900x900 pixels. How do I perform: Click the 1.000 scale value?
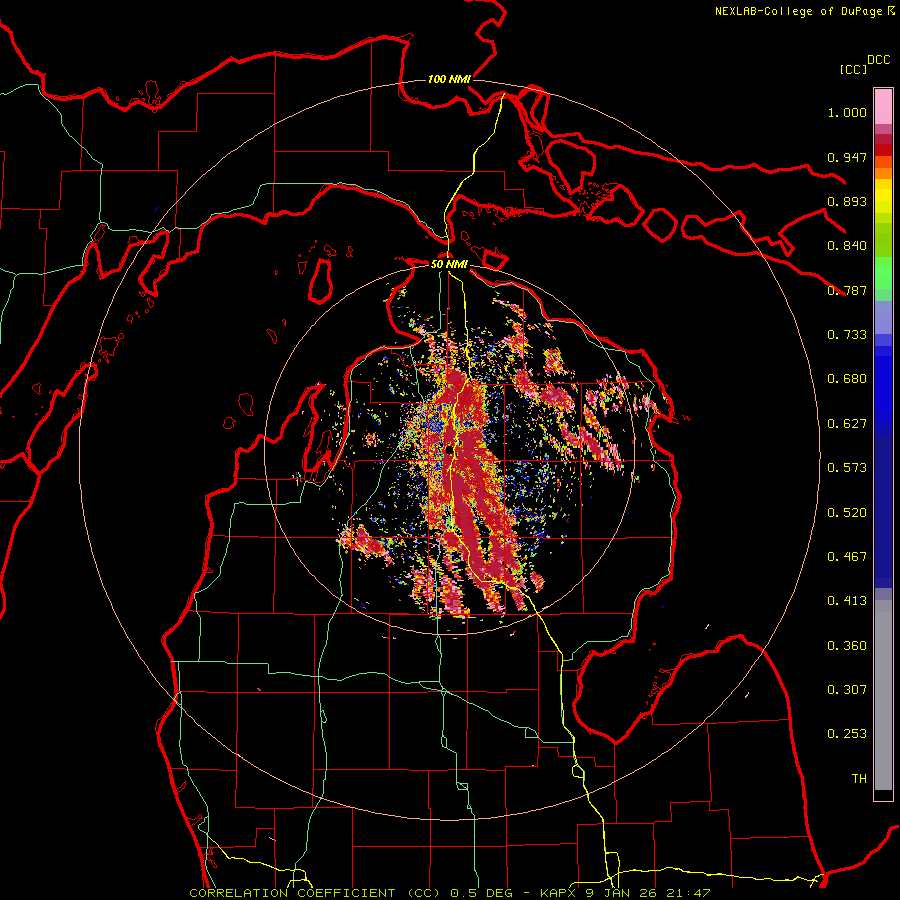click(x=847, y=112)
